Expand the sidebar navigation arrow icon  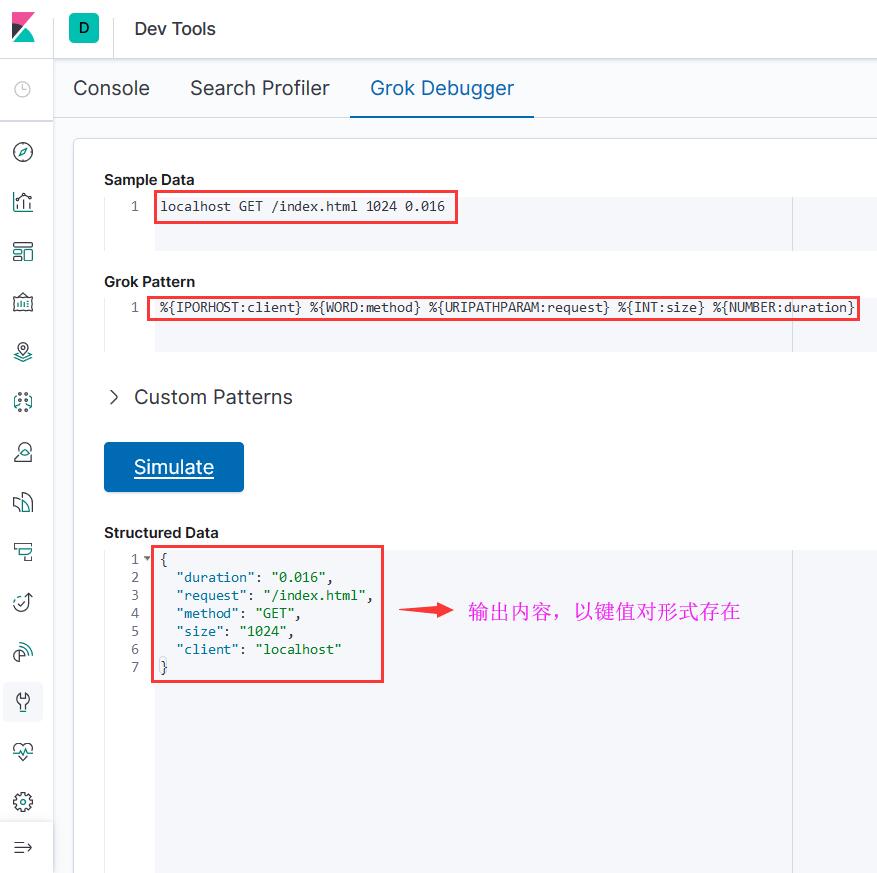point(23,847)
